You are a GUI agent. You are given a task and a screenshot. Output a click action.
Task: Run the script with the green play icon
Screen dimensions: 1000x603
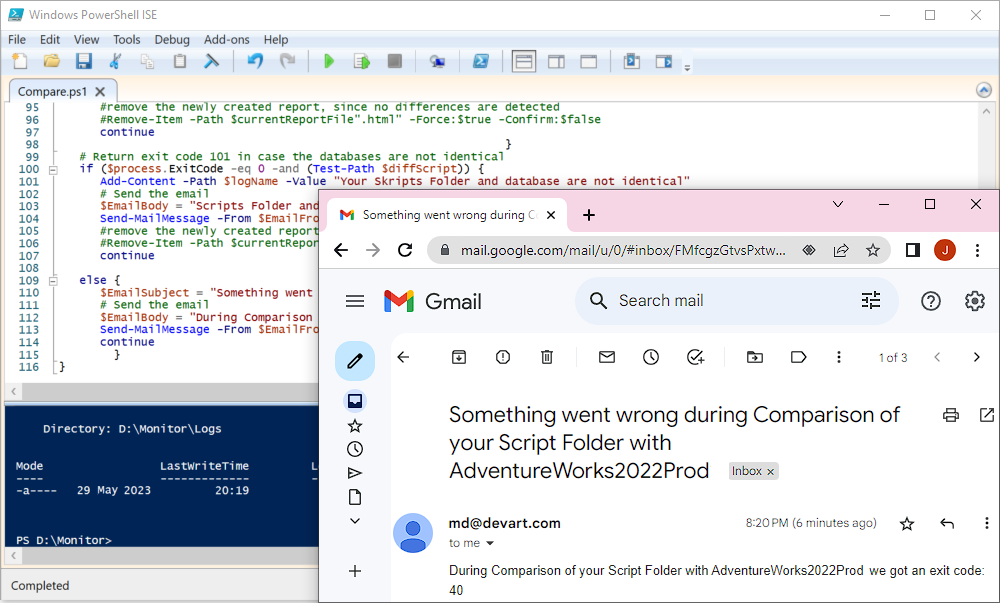[x=329, y=61]
